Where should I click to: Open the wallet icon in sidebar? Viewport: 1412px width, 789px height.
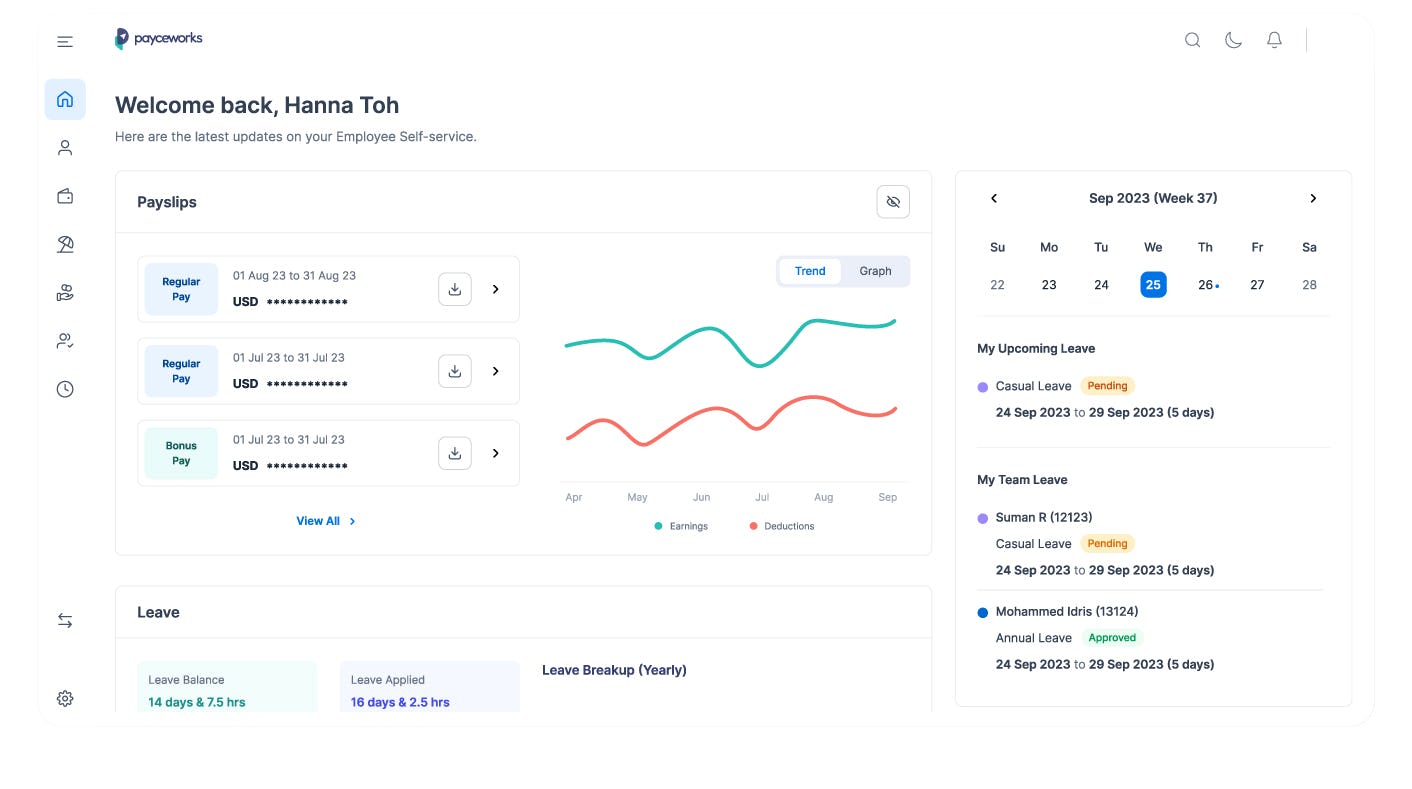pos(65,196)
